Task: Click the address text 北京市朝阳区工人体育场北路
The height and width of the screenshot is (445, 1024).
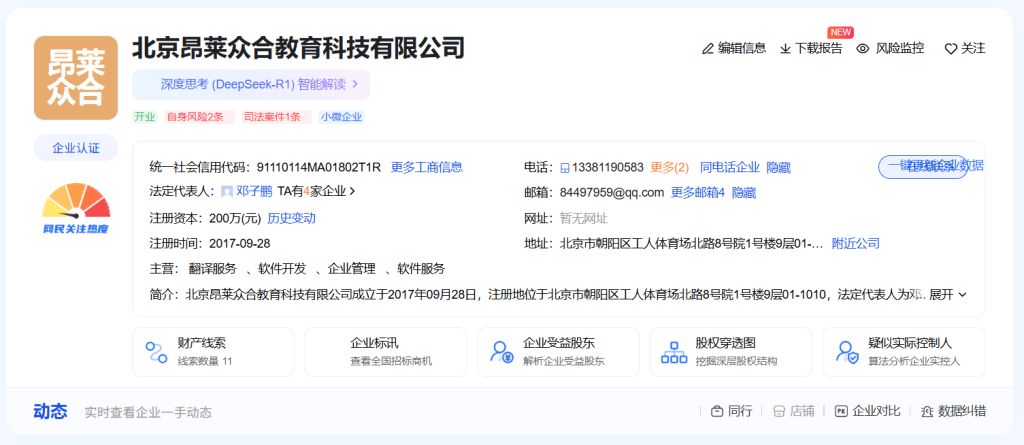Action: (x=692, y=243)
